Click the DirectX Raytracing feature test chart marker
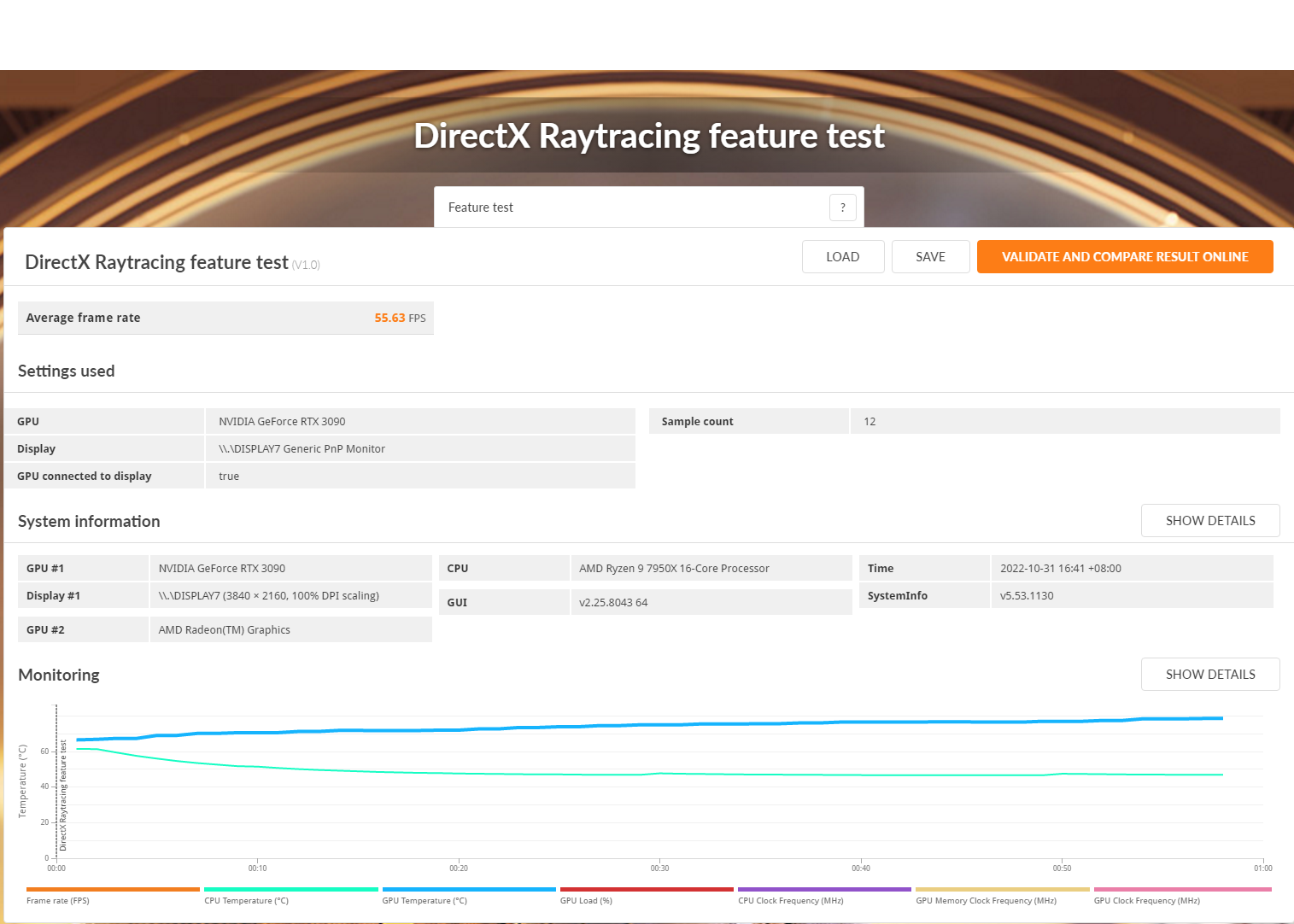Image resolution: width=1294 pixels, height=924 pixels. pos(62,794)
